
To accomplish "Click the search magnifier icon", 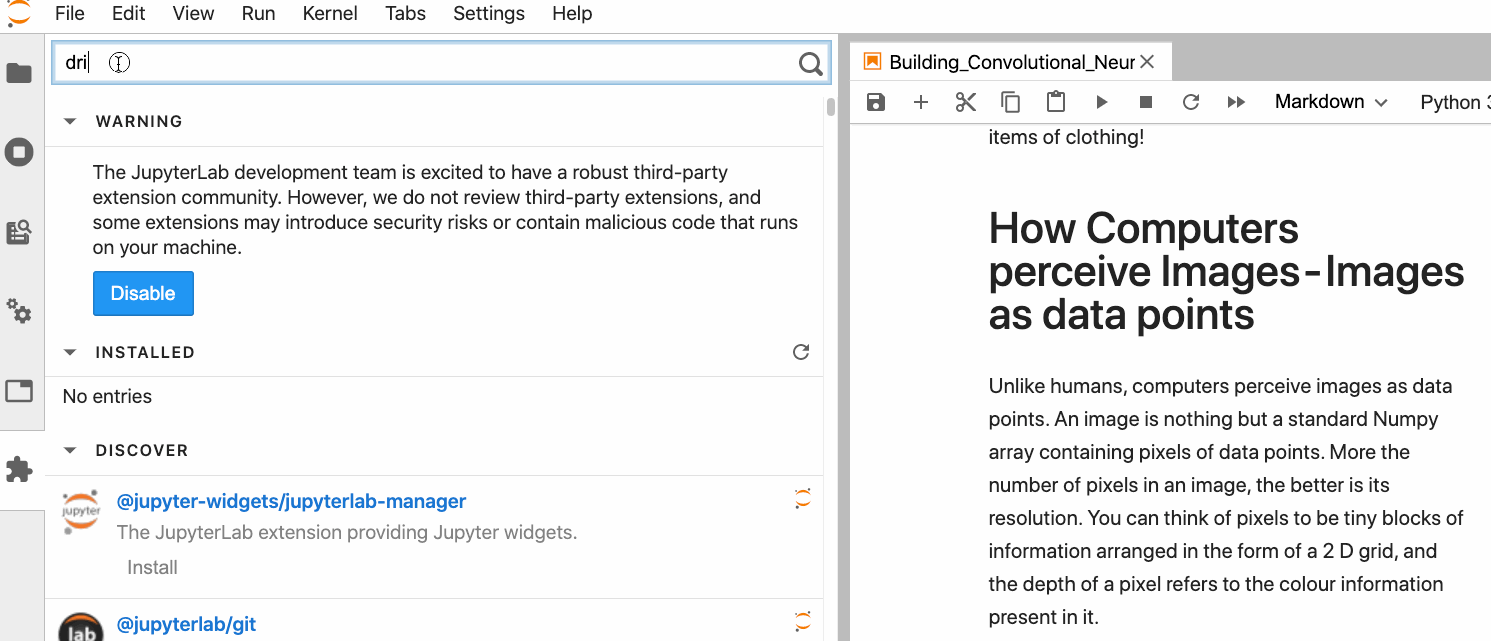I will (x=810, y=65).
